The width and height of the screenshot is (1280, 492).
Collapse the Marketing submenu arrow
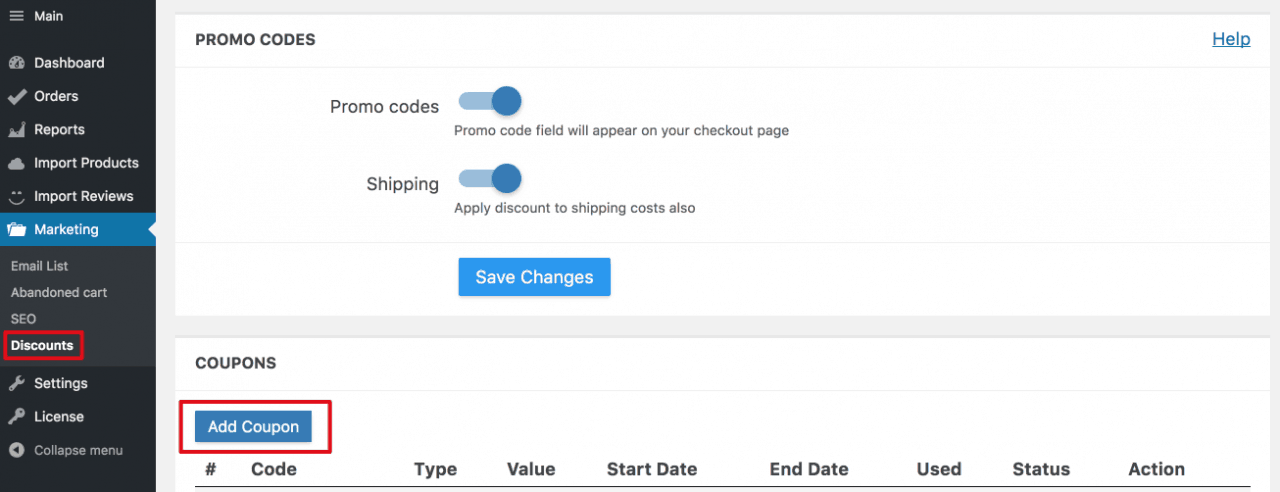151,230
